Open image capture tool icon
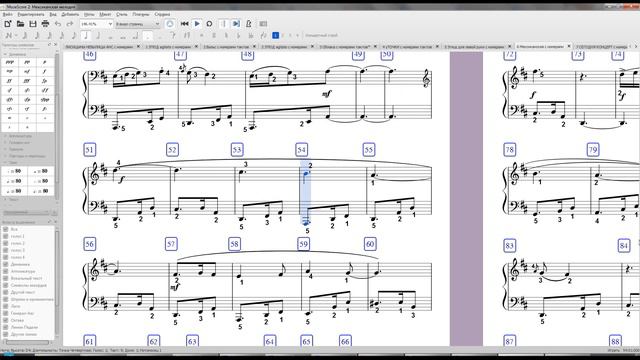Image resolution: width=640 pixels, height=360 pixels. [x=263, y=24]
